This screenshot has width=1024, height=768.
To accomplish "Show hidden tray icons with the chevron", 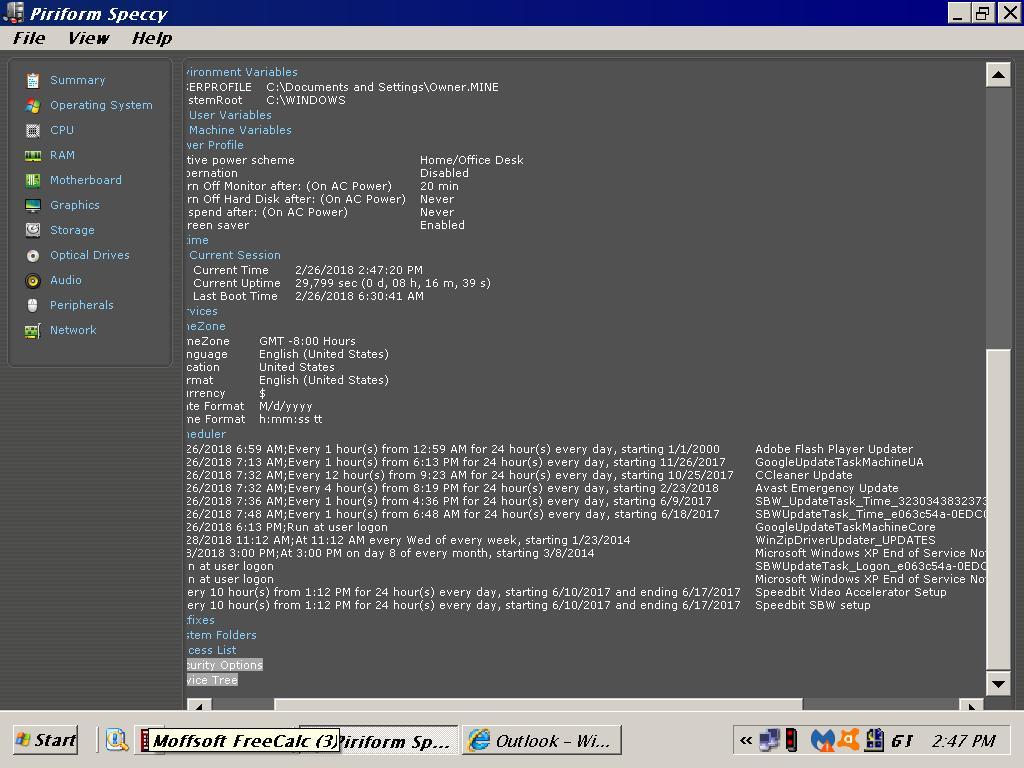I will pyautogui.click(x=746, y=741).
